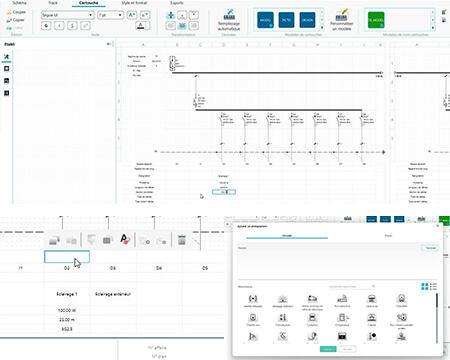Switch to the second pictogram dialog tab
The width and height of the screenshot is (450, 360).
pyautogui.click(x=388, y=236)
